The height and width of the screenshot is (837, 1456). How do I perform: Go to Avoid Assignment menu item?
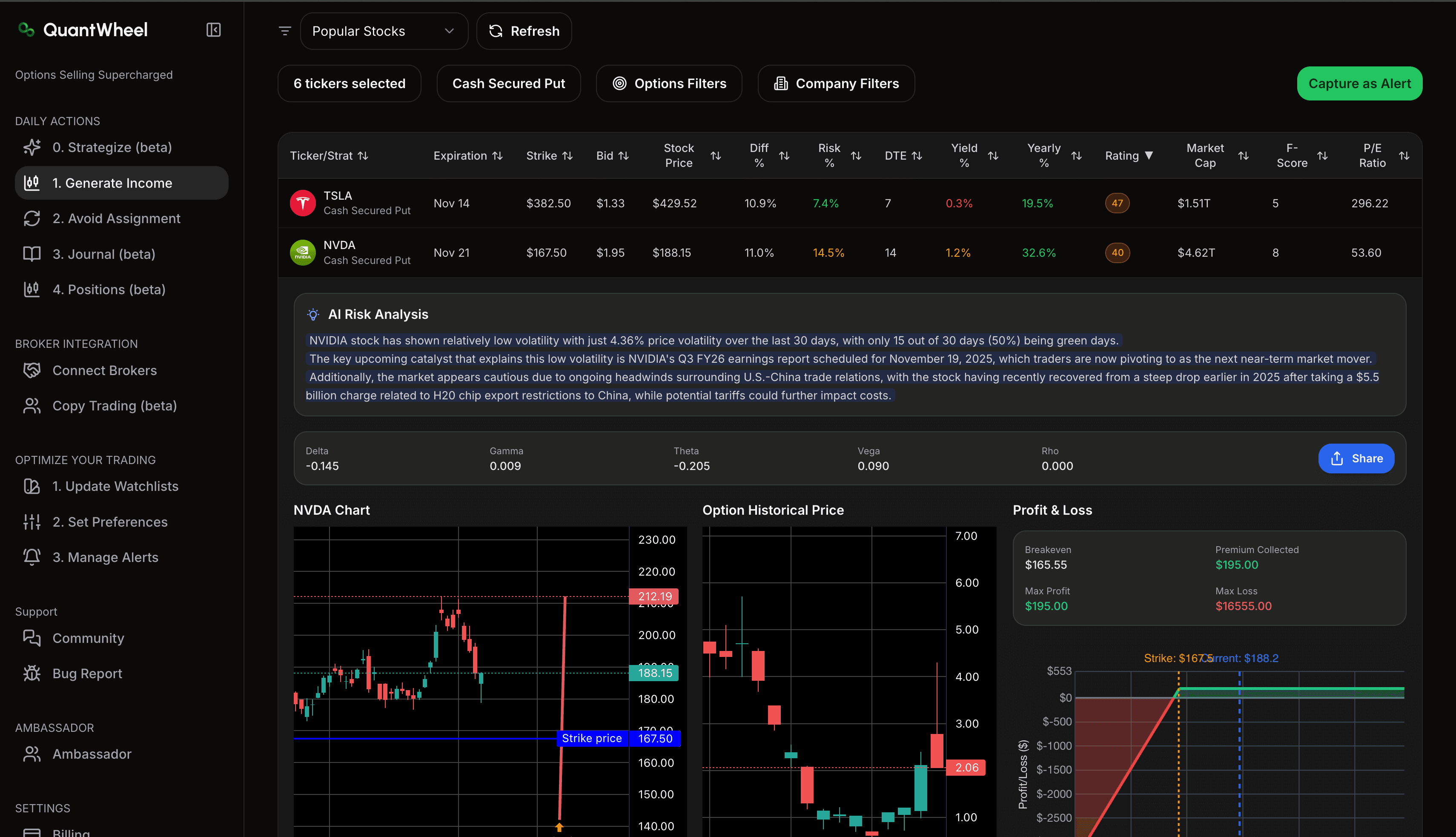coord(122,218)
